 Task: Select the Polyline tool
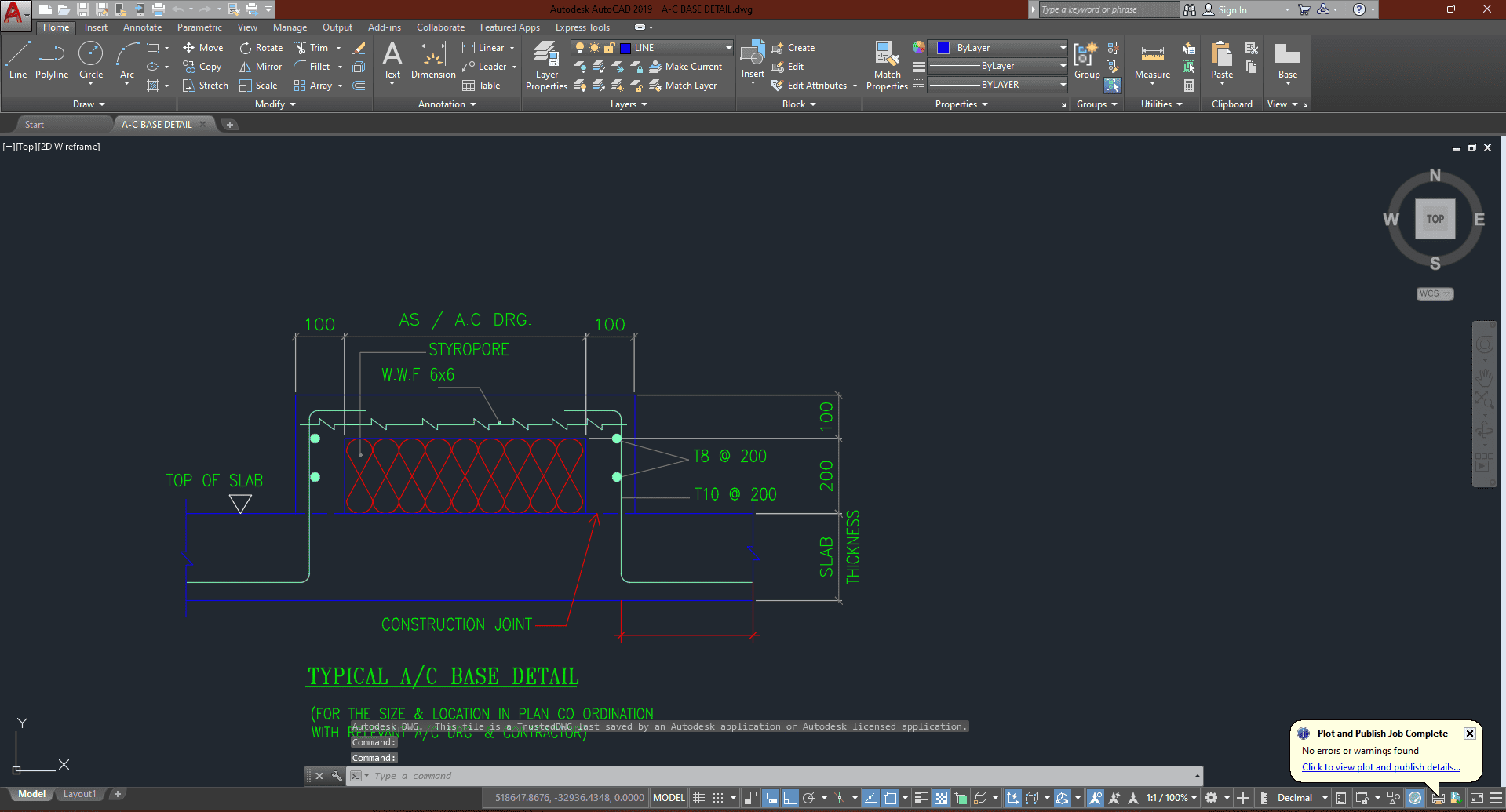click(52, 60)
